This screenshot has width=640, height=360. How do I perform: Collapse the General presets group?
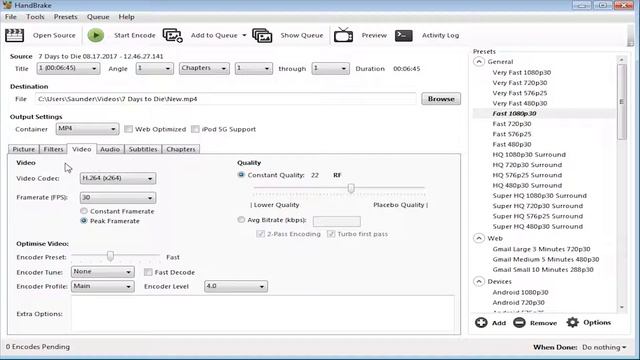[479, 62]
